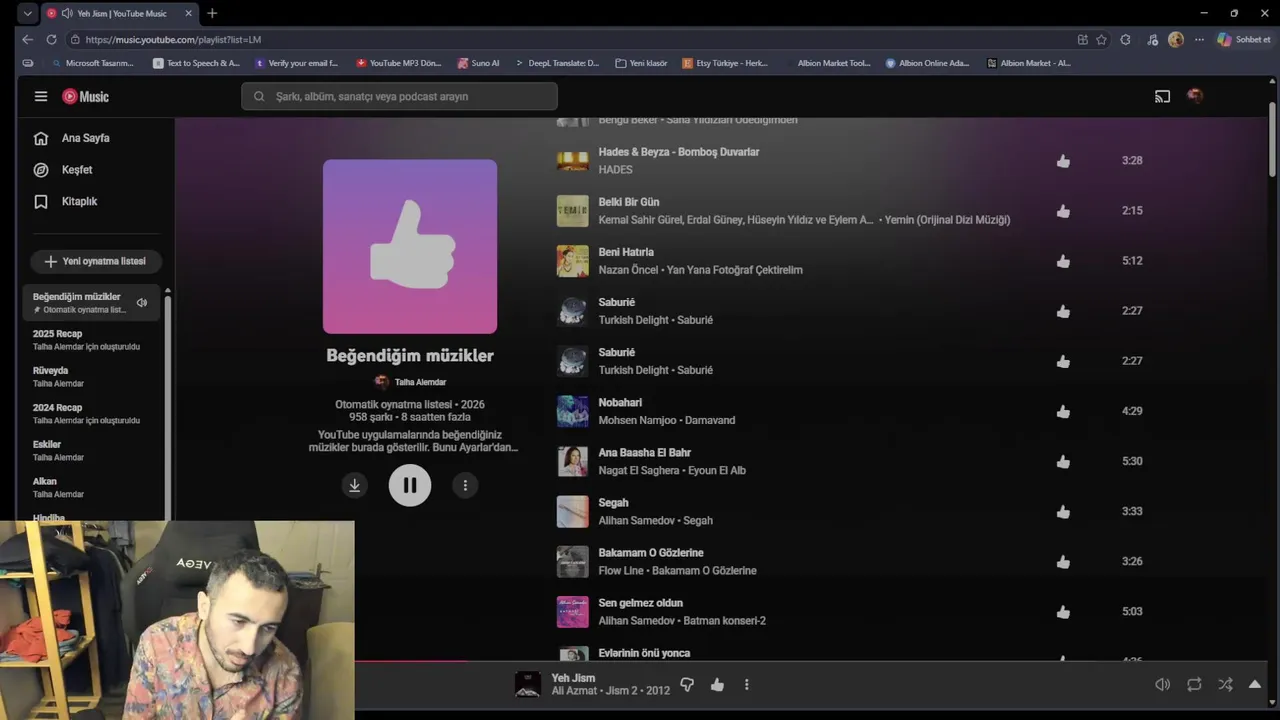1280x720 pixels.
Task: Toggle like on Hades & Beyza - Bomboş Duvarlar
Action: point(1063,161)
